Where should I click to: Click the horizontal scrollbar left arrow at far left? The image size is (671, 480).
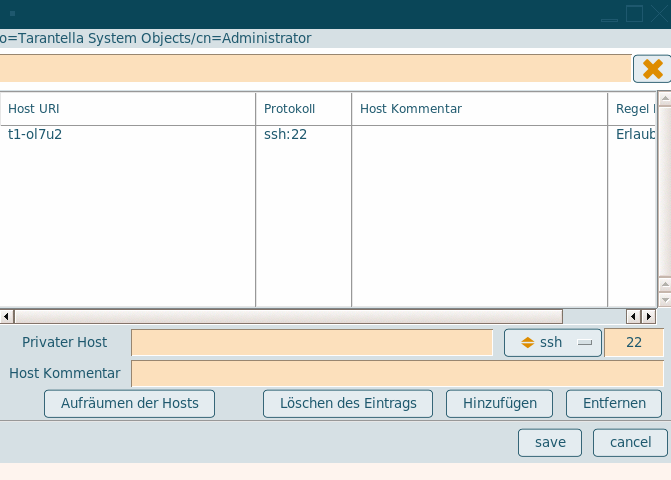click(7, 316)
